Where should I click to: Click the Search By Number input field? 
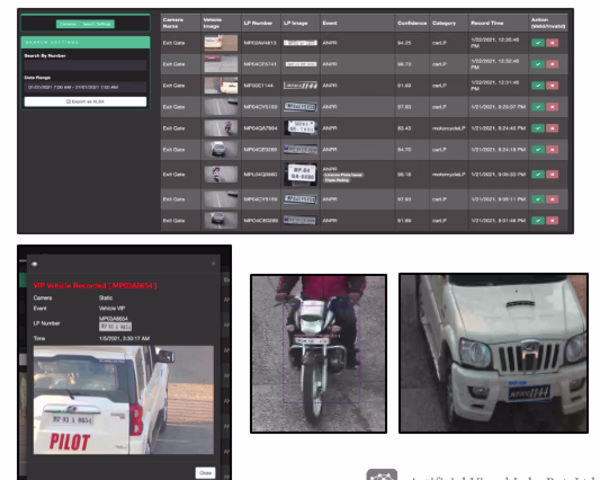85,65
